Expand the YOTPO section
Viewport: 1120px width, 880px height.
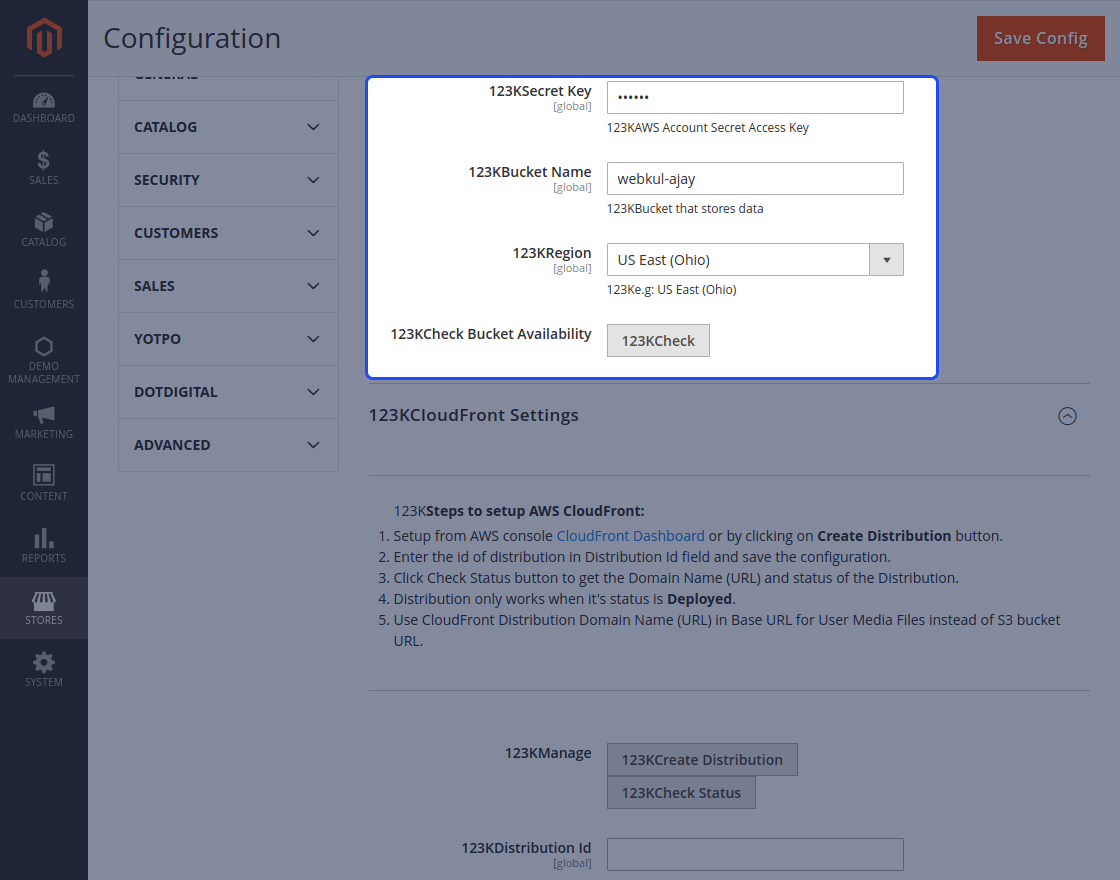[228, 338]
